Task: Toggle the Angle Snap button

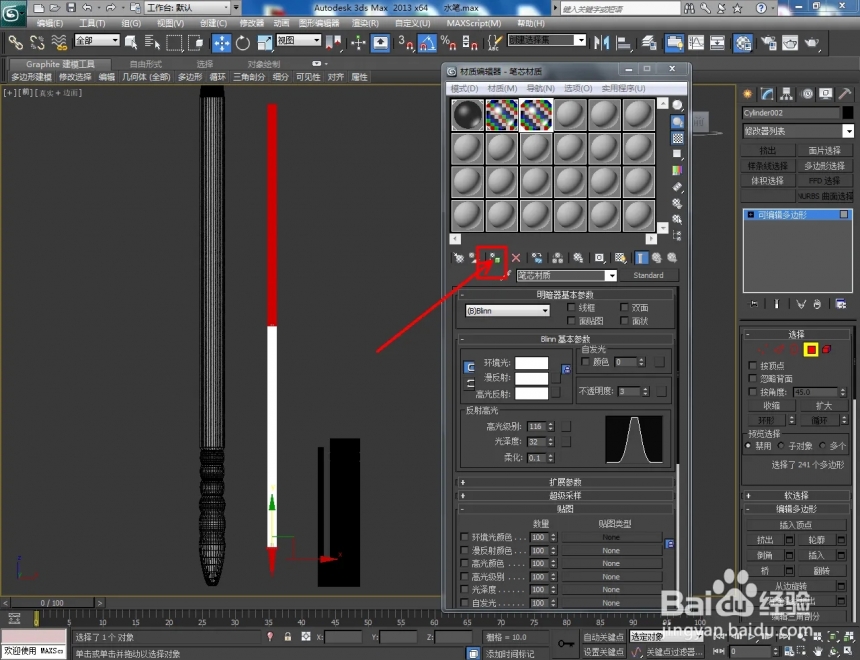Action: 427,43
